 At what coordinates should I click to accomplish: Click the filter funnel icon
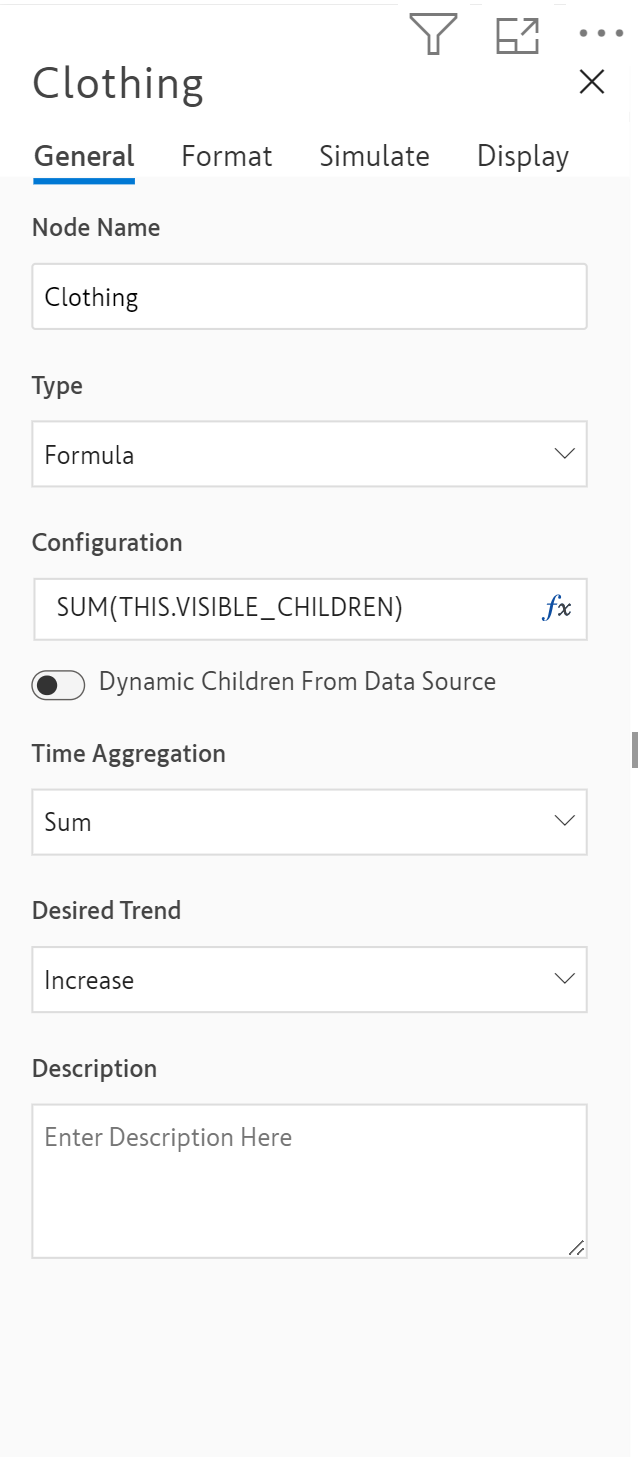tap(433, 35)
